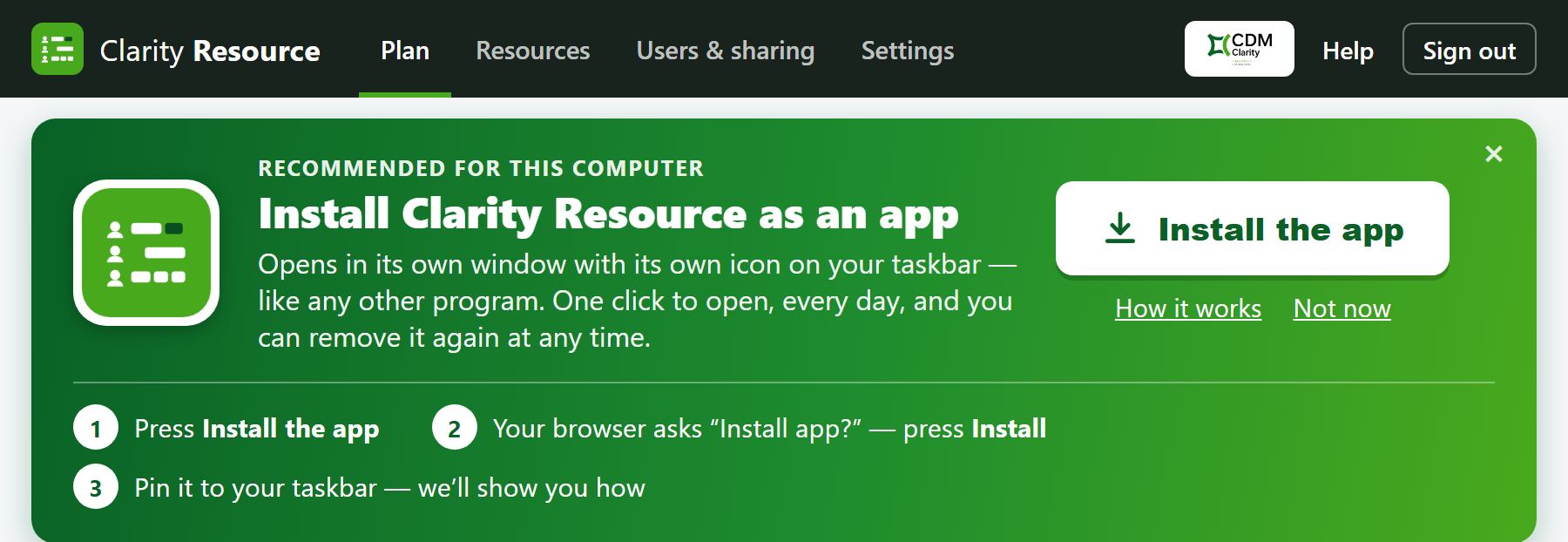Click the CDM Clarity organisation badge
The image size is (1568, 542).
(1240, 49)
